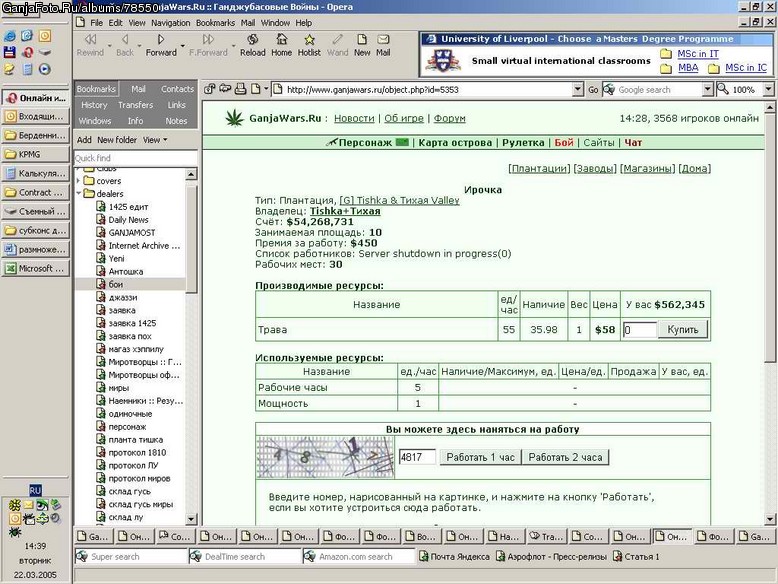Click the Go button

(x=593, y=90)
